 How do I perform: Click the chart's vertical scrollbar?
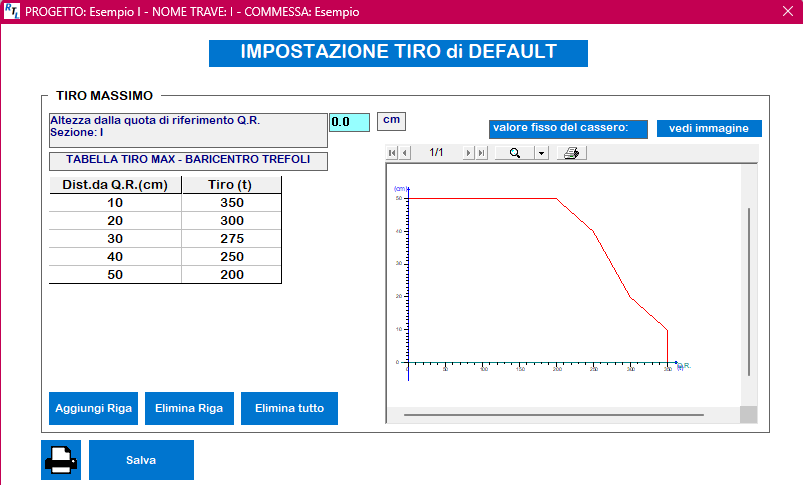pyautogui.click(x=748, y=292)
